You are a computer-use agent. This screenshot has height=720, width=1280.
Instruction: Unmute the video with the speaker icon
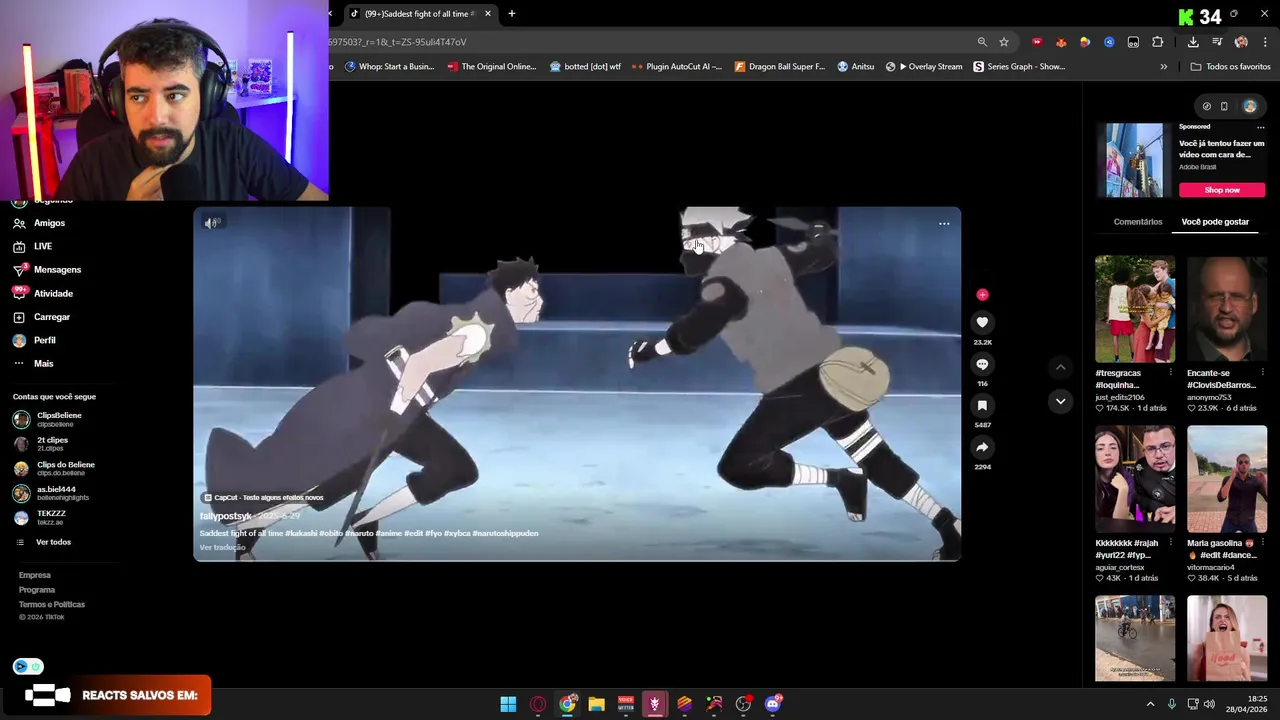(211, 223)
